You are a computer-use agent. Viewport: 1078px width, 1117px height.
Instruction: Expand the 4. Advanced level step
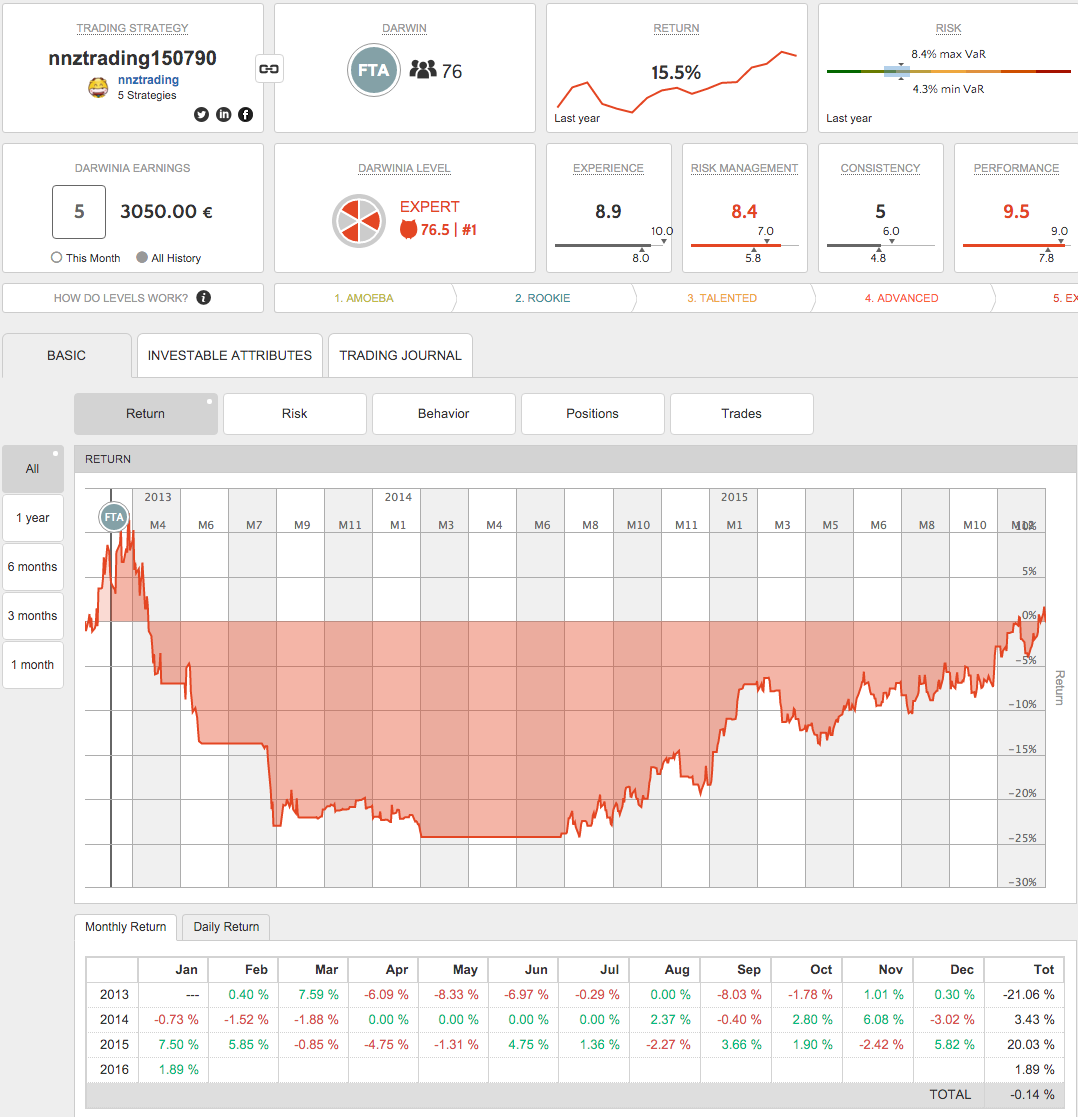tap(901, 298)
